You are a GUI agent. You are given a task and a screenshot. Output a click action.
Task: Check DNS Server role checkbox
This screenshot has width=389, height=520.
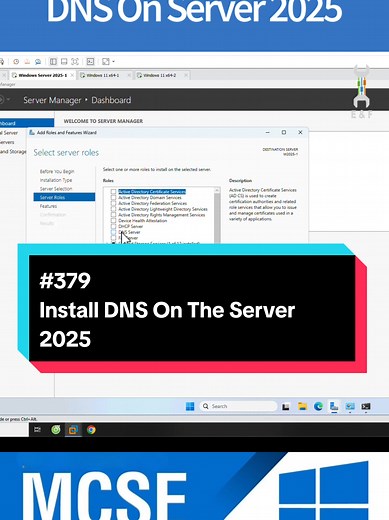[113, 232]
